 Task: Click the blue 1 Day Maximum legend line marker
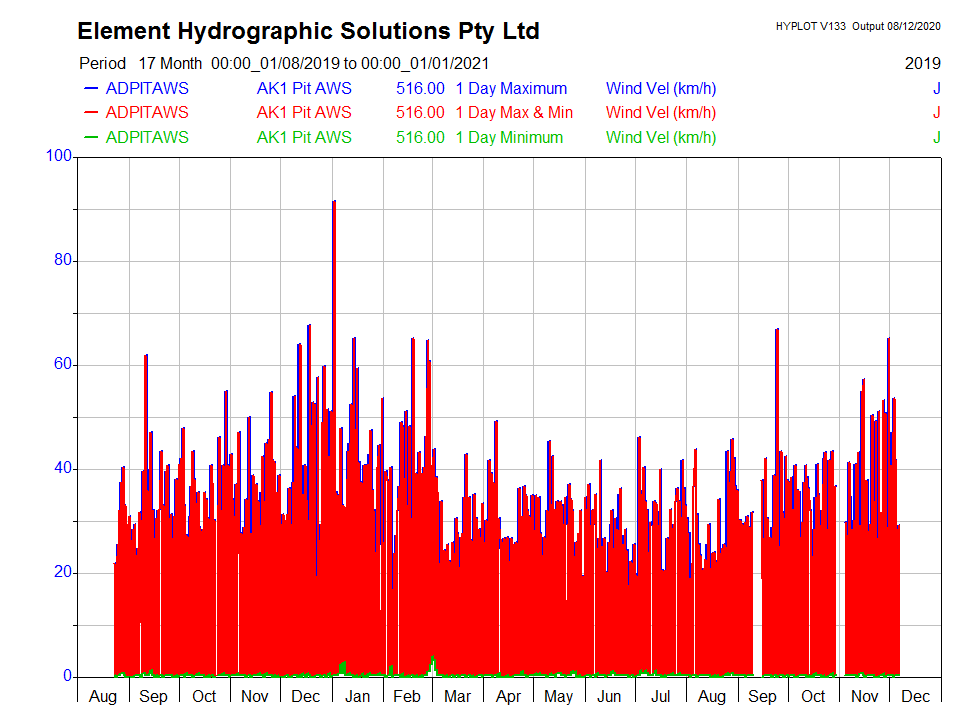point(90,88)
